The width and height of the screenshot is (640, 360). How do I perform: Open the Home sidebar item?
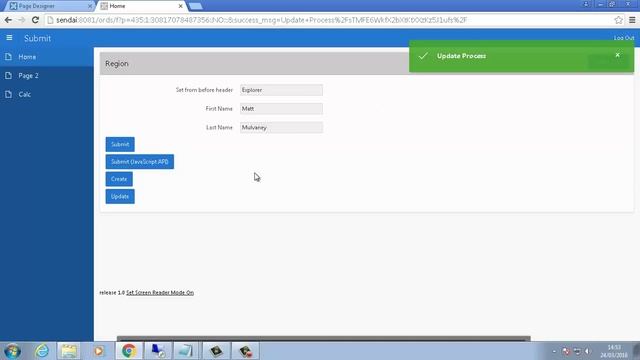pos(47,57)
